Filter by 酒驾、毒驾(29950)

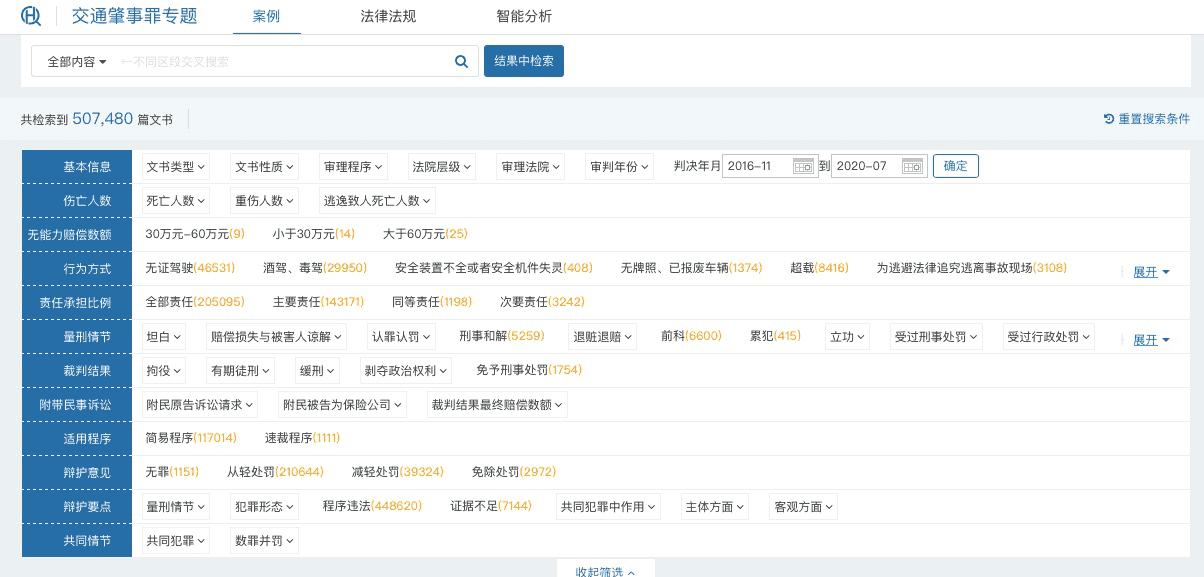[315, 268]
